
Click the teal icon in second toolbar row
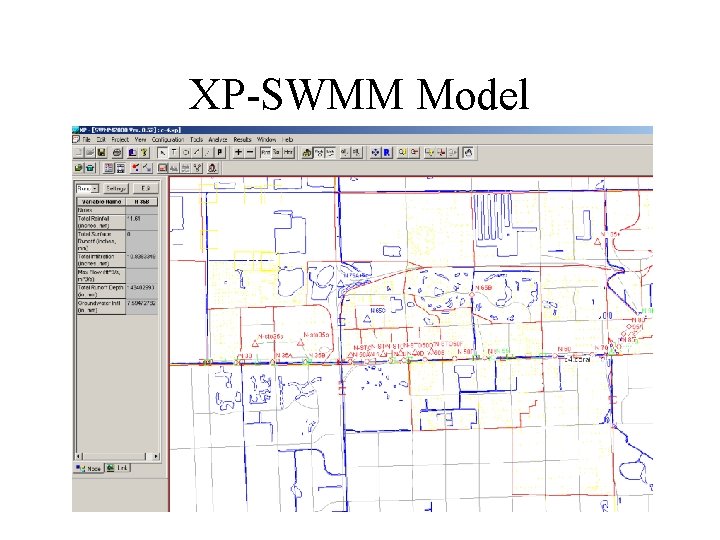[x=90, y=168]
